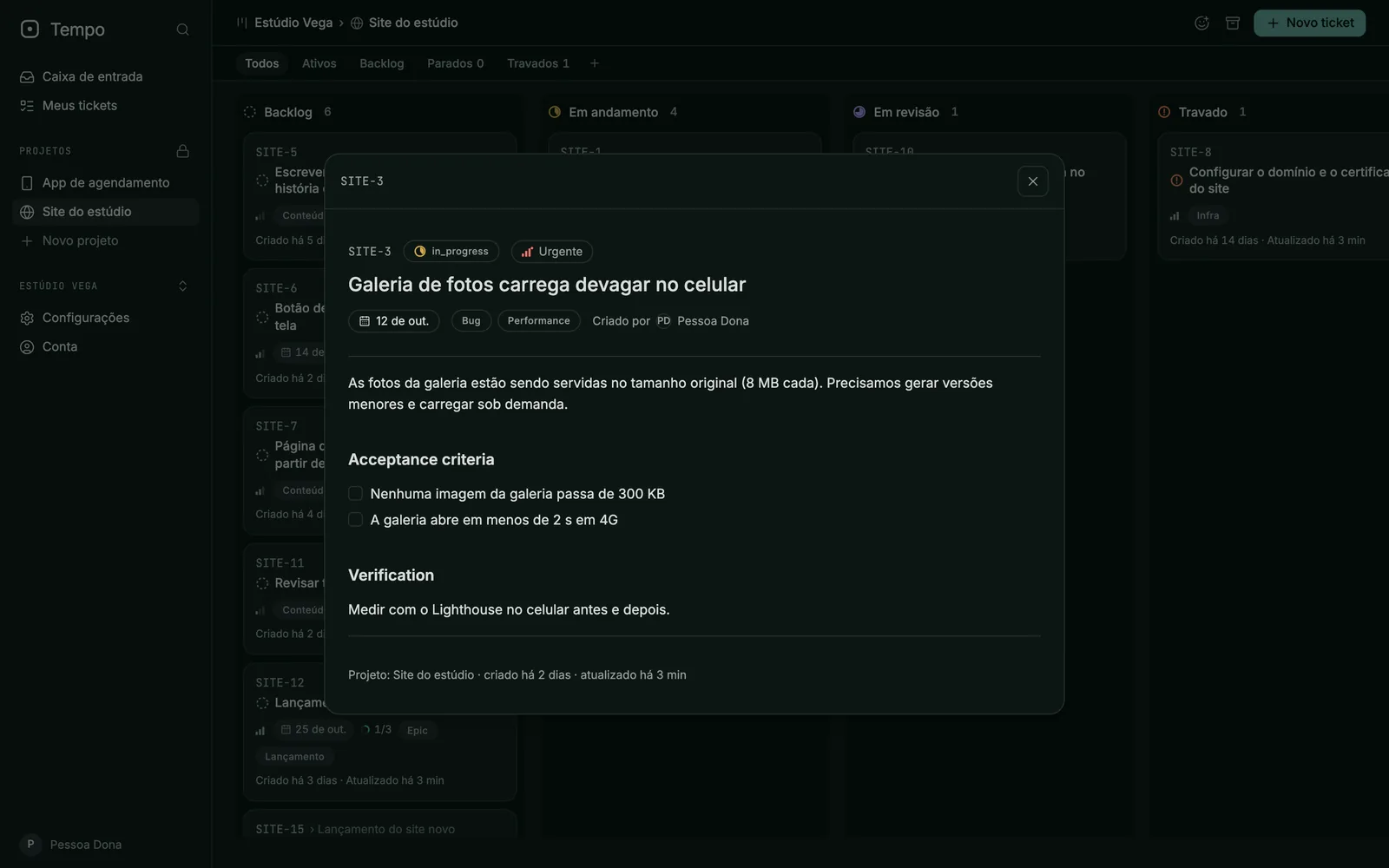1389x868 pixels.
Task: Open Configurações settings
Action: point(106,318)
